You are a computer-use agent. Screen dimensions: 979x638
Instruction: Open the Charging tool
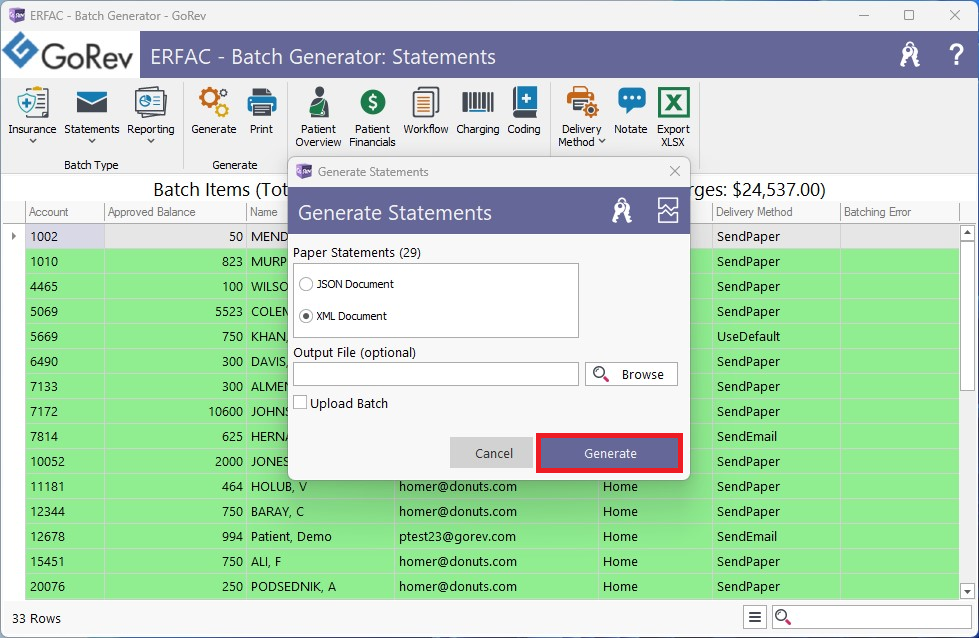tap(478, 111)
